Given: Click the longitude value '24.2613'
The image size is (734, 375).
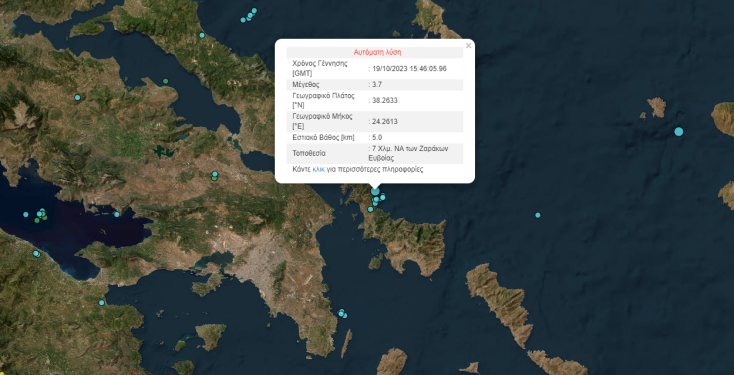Looking at the screenshot, I should [385, 121].
